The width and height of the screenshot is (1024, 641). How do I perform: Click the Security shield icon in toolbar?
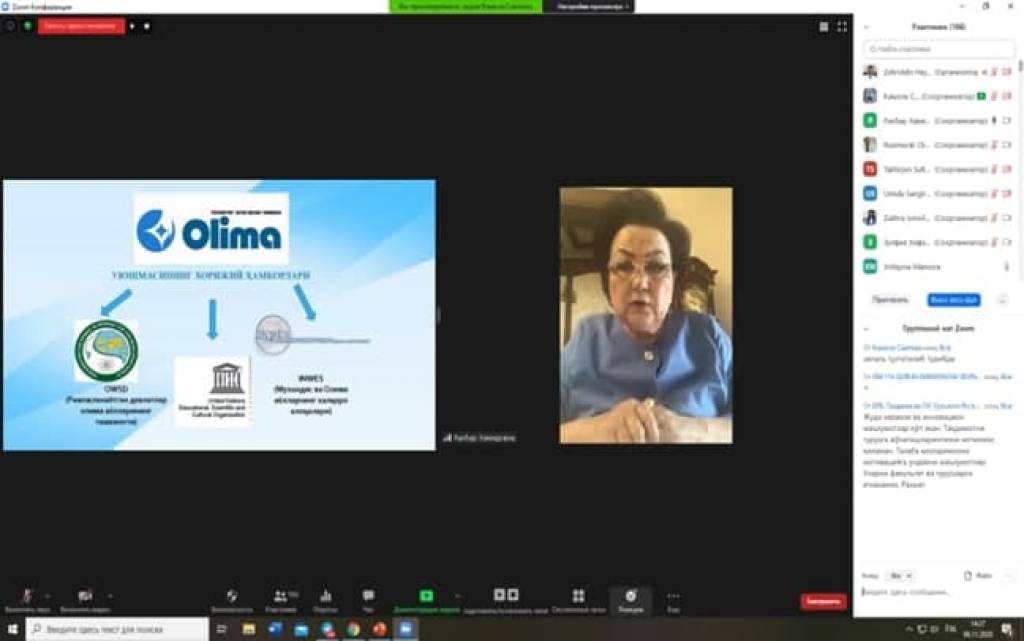click(x=232, y=596)
